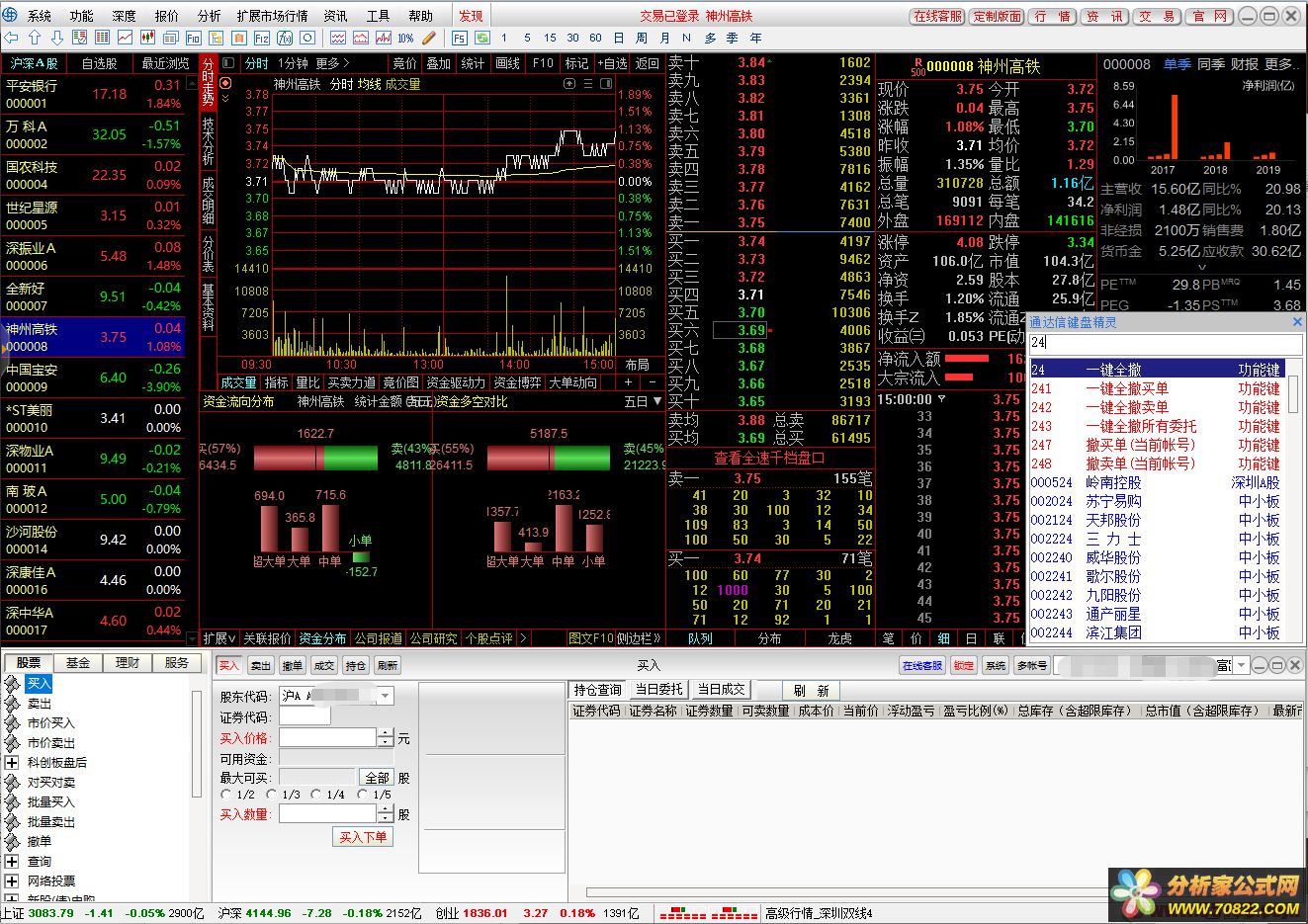This screenshot has height=924, width=1308.
Task: Select the 1/4 position radio button
Action: pos(316,795)
